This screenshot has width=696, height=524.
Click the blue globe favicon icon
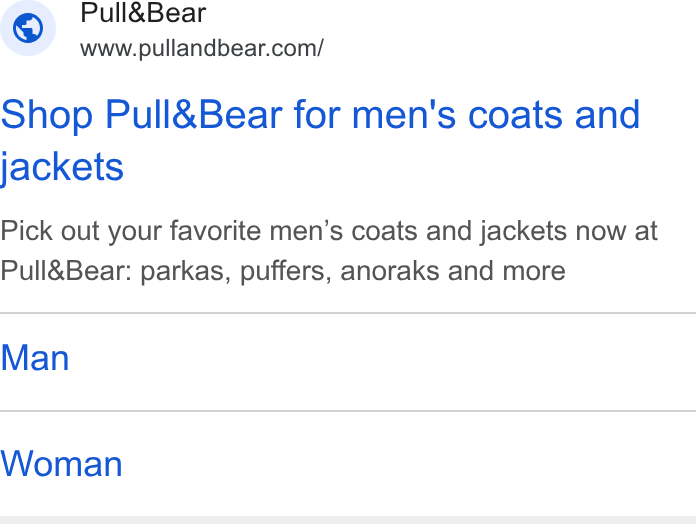28,28
